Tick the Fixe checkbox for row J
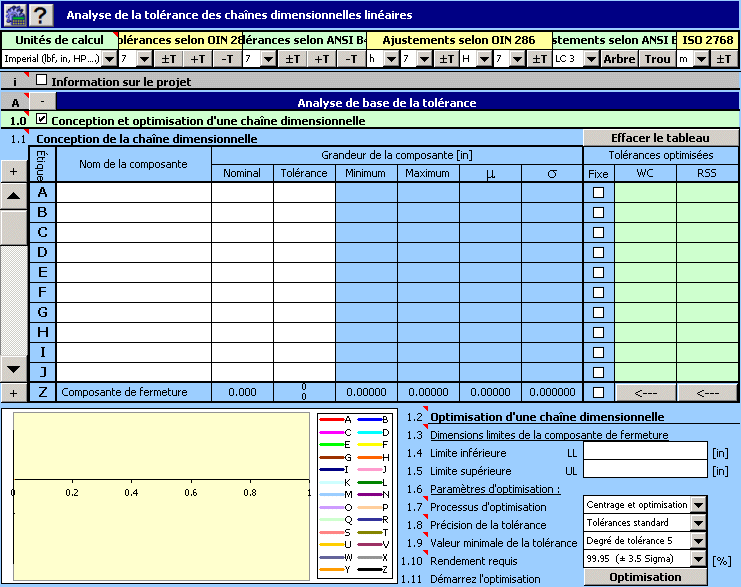This screenshot has width=741, height=587. (598, 372)
